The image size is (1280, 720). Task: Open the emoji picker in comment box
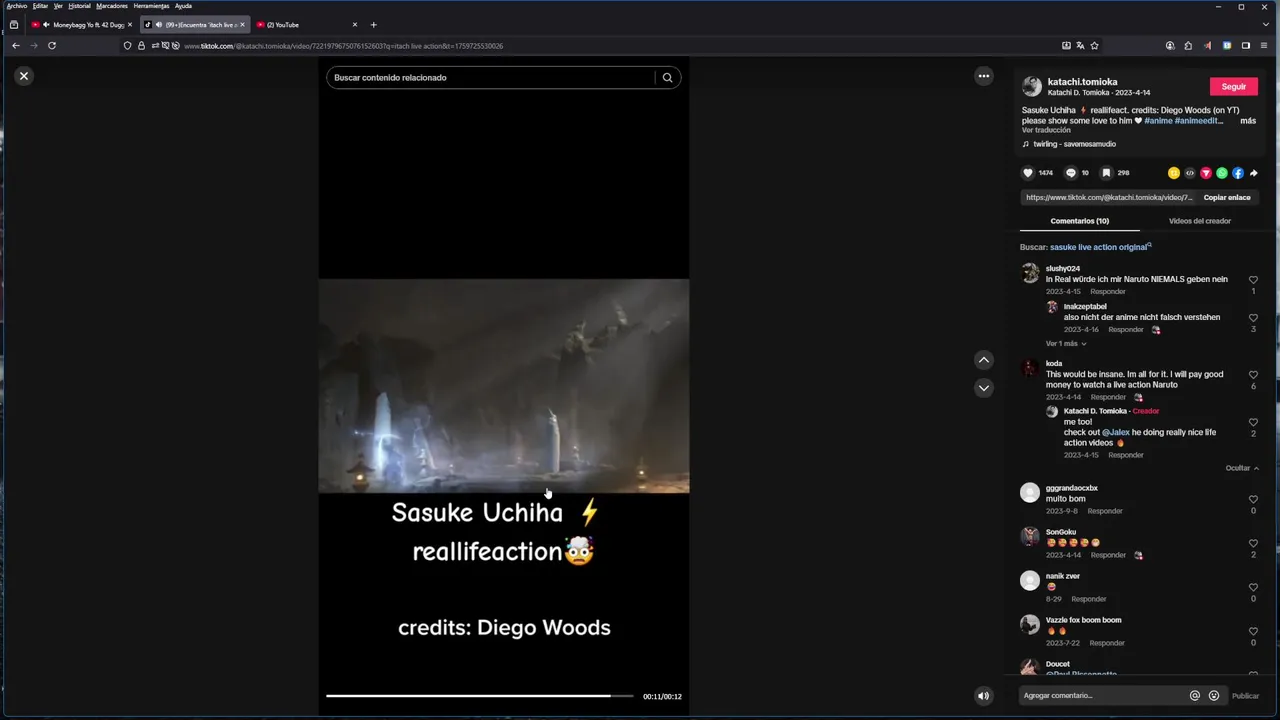click(x=1214, y=696)
